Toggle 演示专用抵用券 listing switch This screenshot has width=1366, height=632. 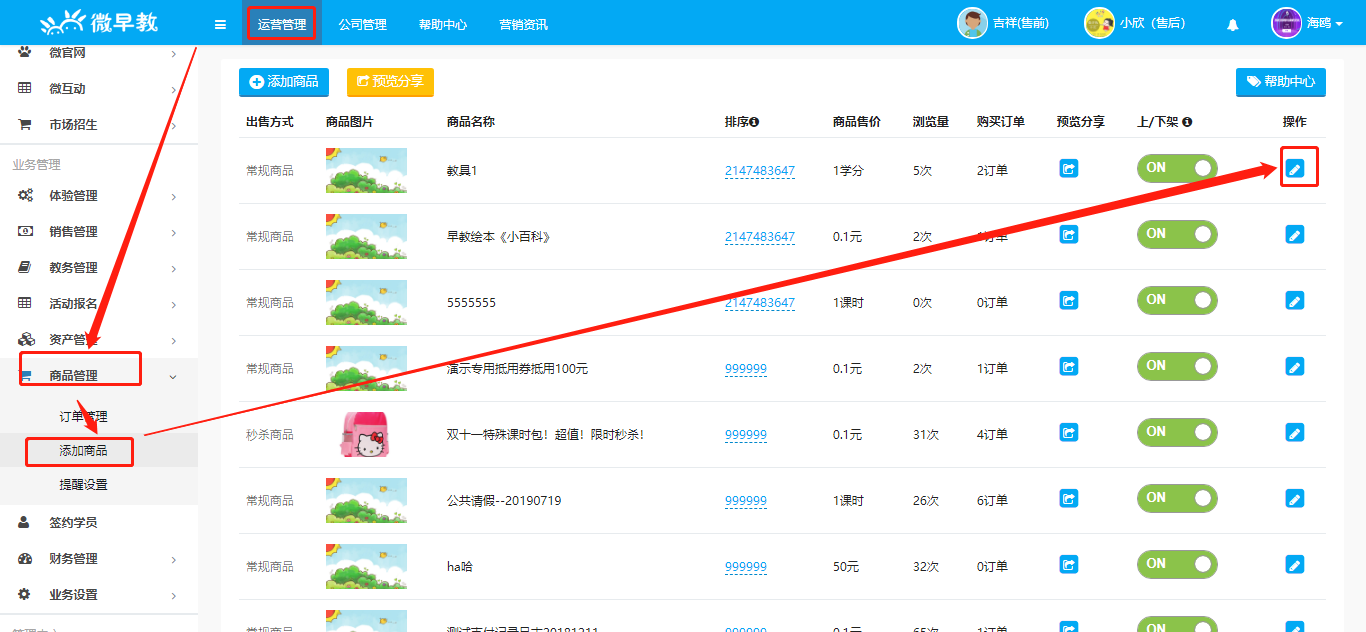click(x=1177, y=366)
